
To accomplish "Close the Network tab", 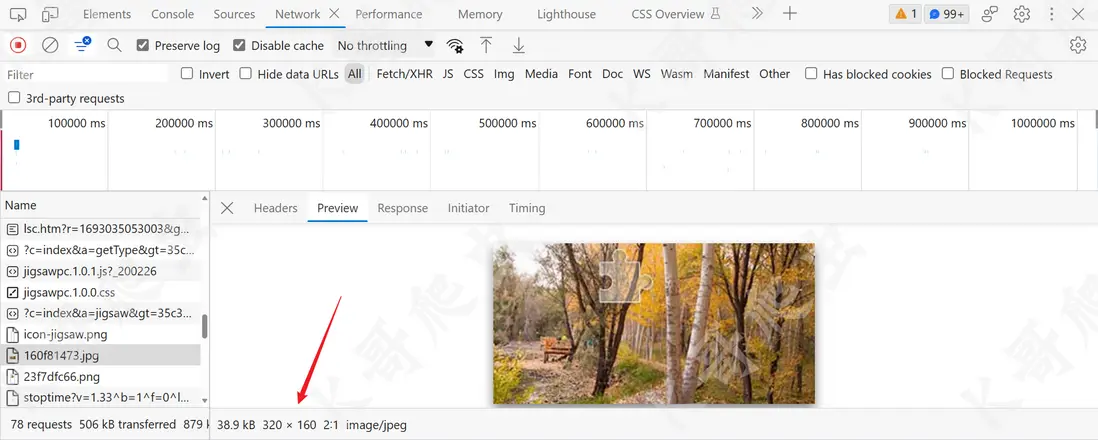I will (x=334, y=13).
